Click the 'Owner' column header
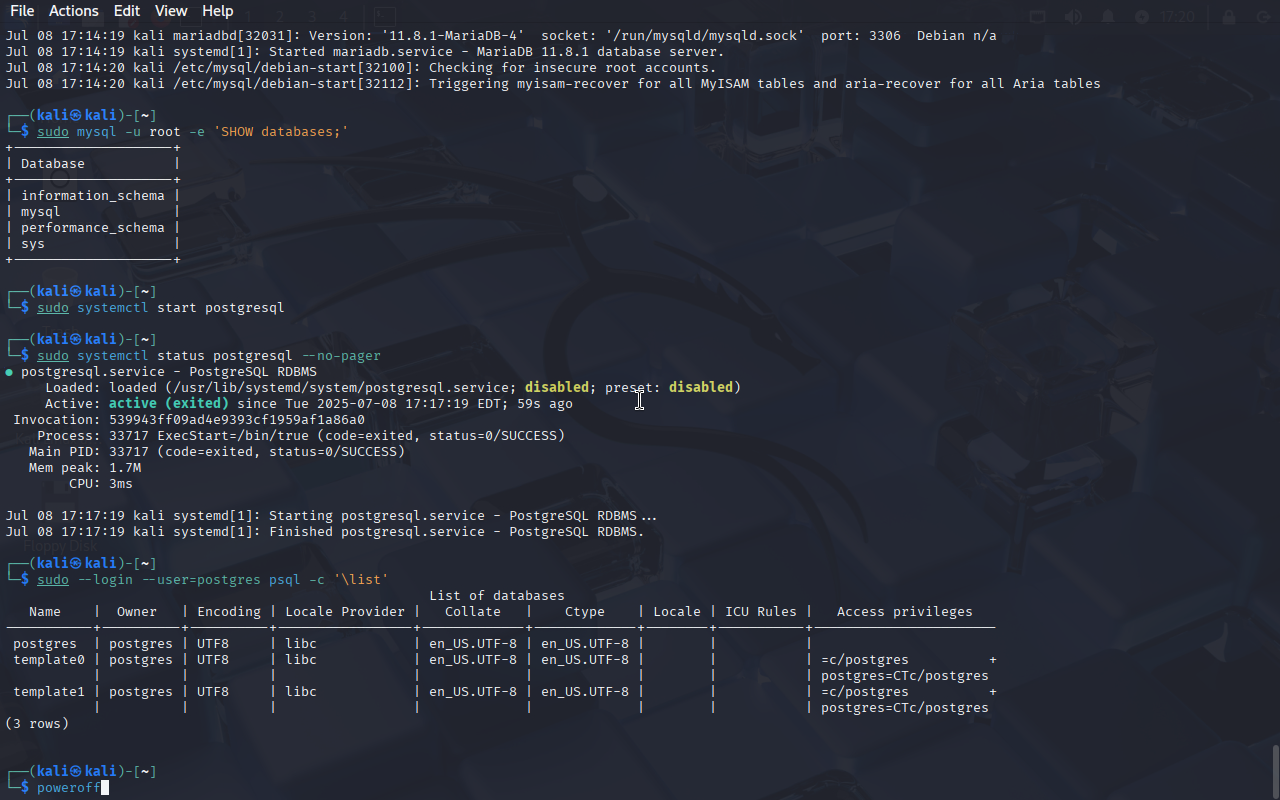Viewport: 1280px width, 800px height. click(137, 612)
